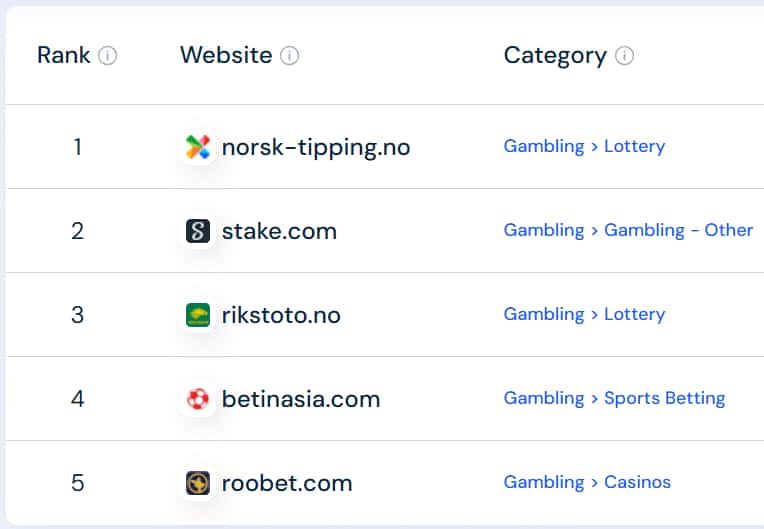
Task: Click the norsk-tipping.no favicon
Action: point(198,148)
